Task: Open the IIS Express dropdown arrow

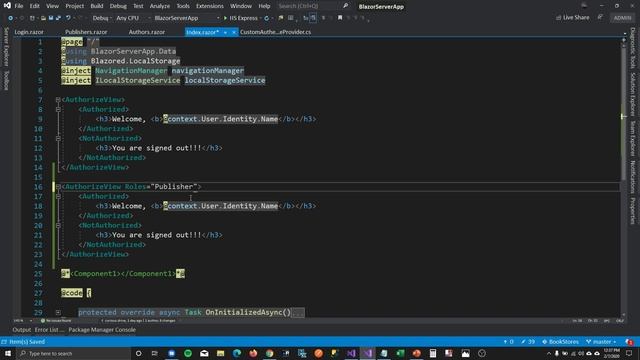Action: click(x=260, y=18)
